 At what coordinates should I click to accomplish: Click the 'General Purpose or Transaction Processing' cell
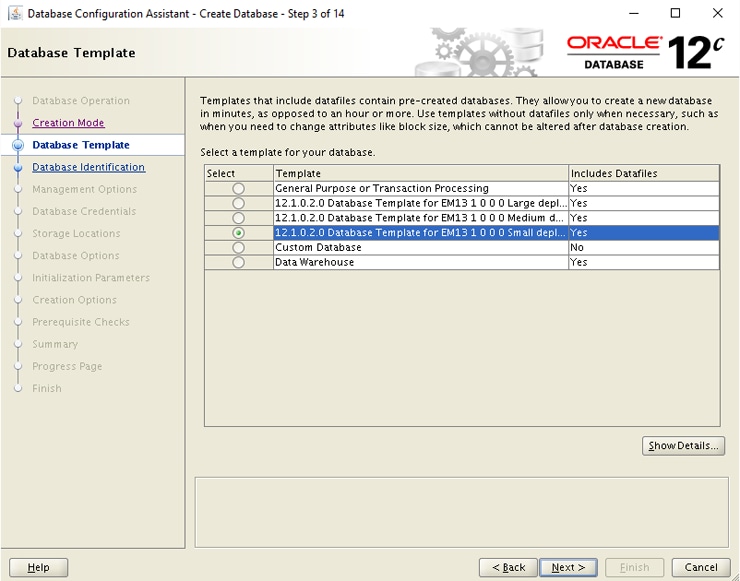point(420,188)
